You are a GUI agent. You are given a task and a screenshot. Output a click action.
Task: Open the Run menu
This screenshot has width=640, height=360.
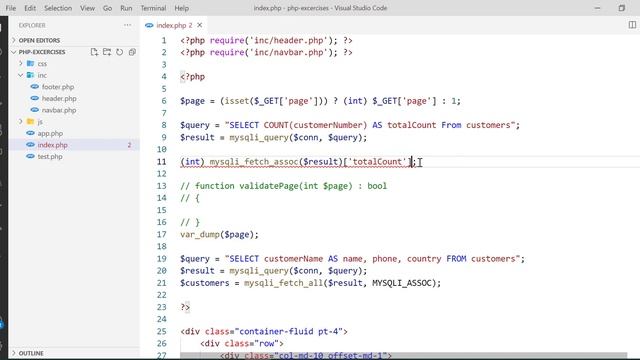(126, 8)
